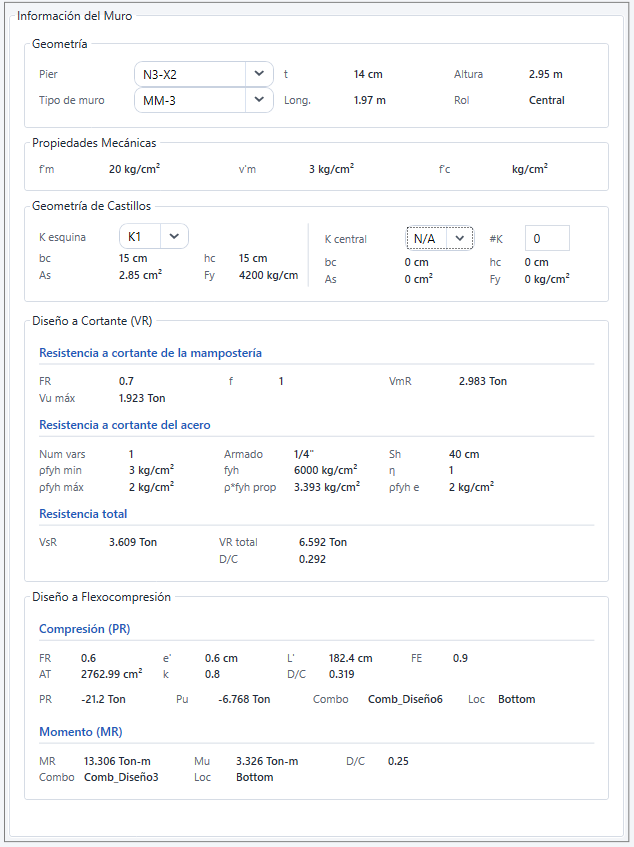Open the K esquina K1 dropdown

[153, 237]
